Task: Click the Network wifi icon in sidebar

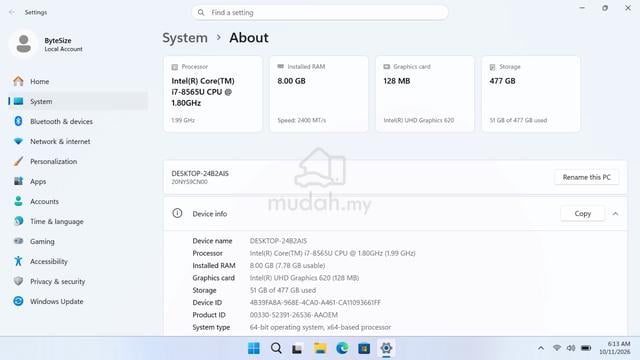Action: pos(18,141)
